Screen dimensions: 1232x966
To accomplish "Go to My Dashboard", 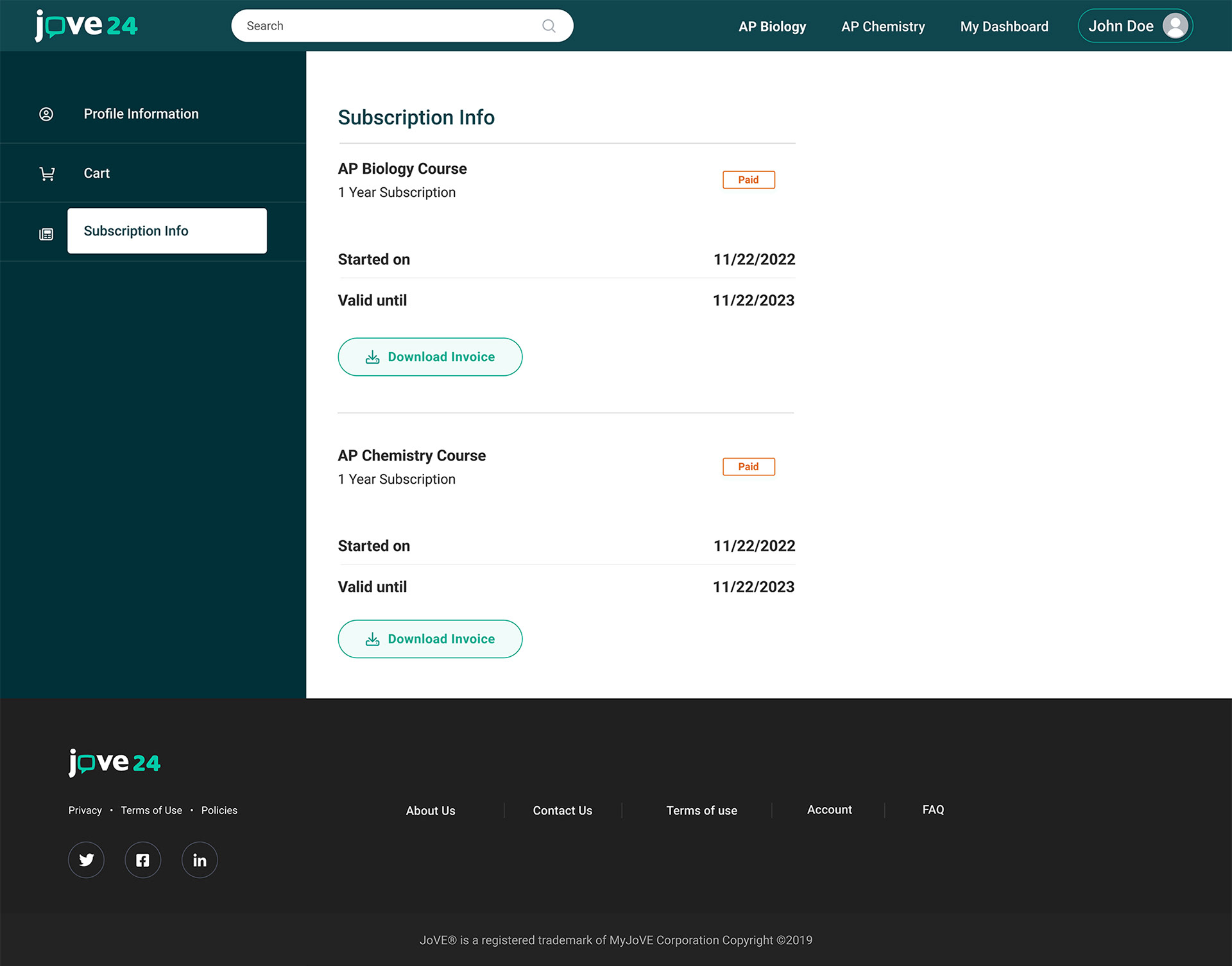I will 1004,26.
